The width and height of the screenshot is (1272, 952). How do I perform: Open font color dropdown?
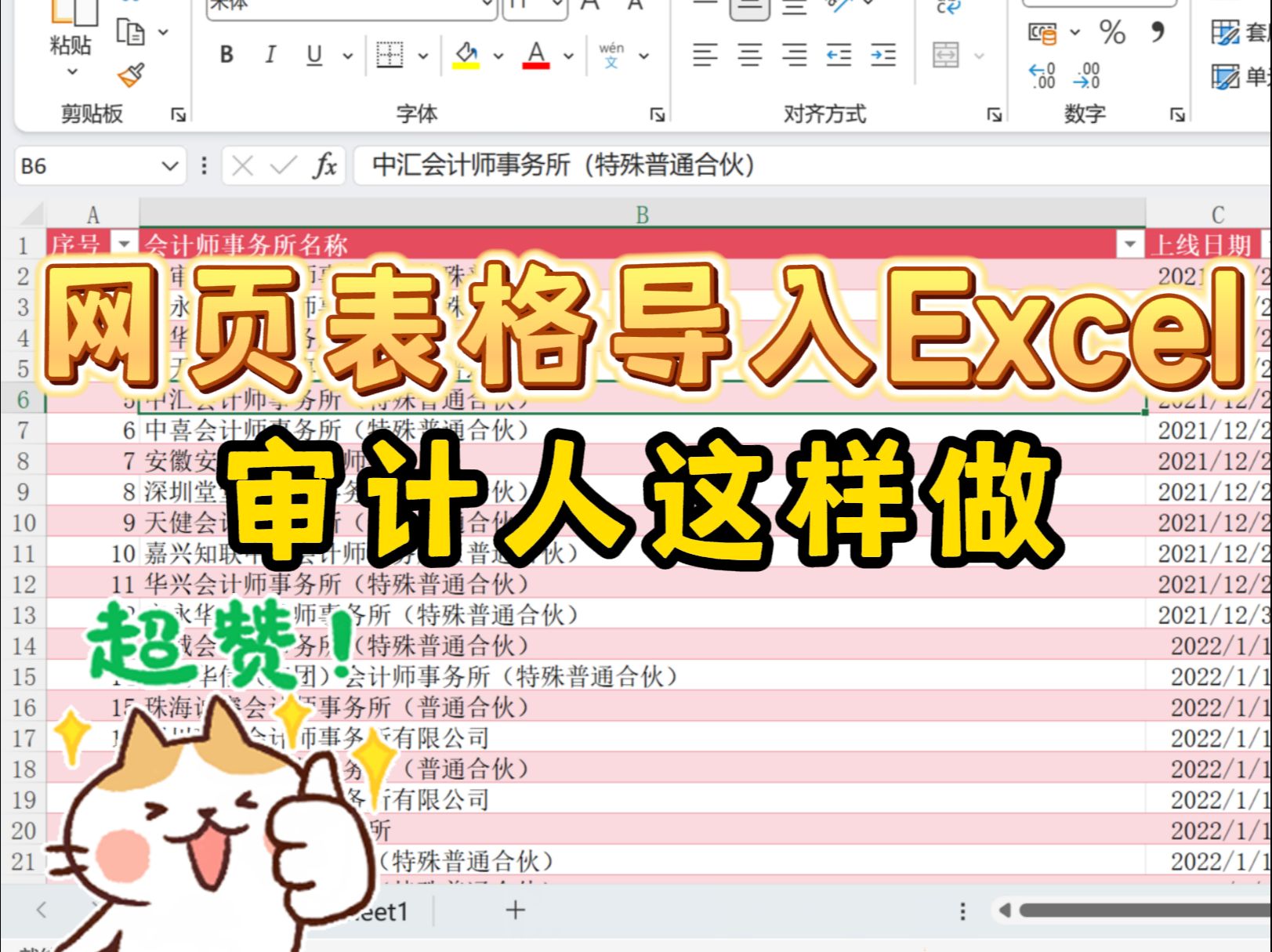pyautogui.click(x=568, y=56)
